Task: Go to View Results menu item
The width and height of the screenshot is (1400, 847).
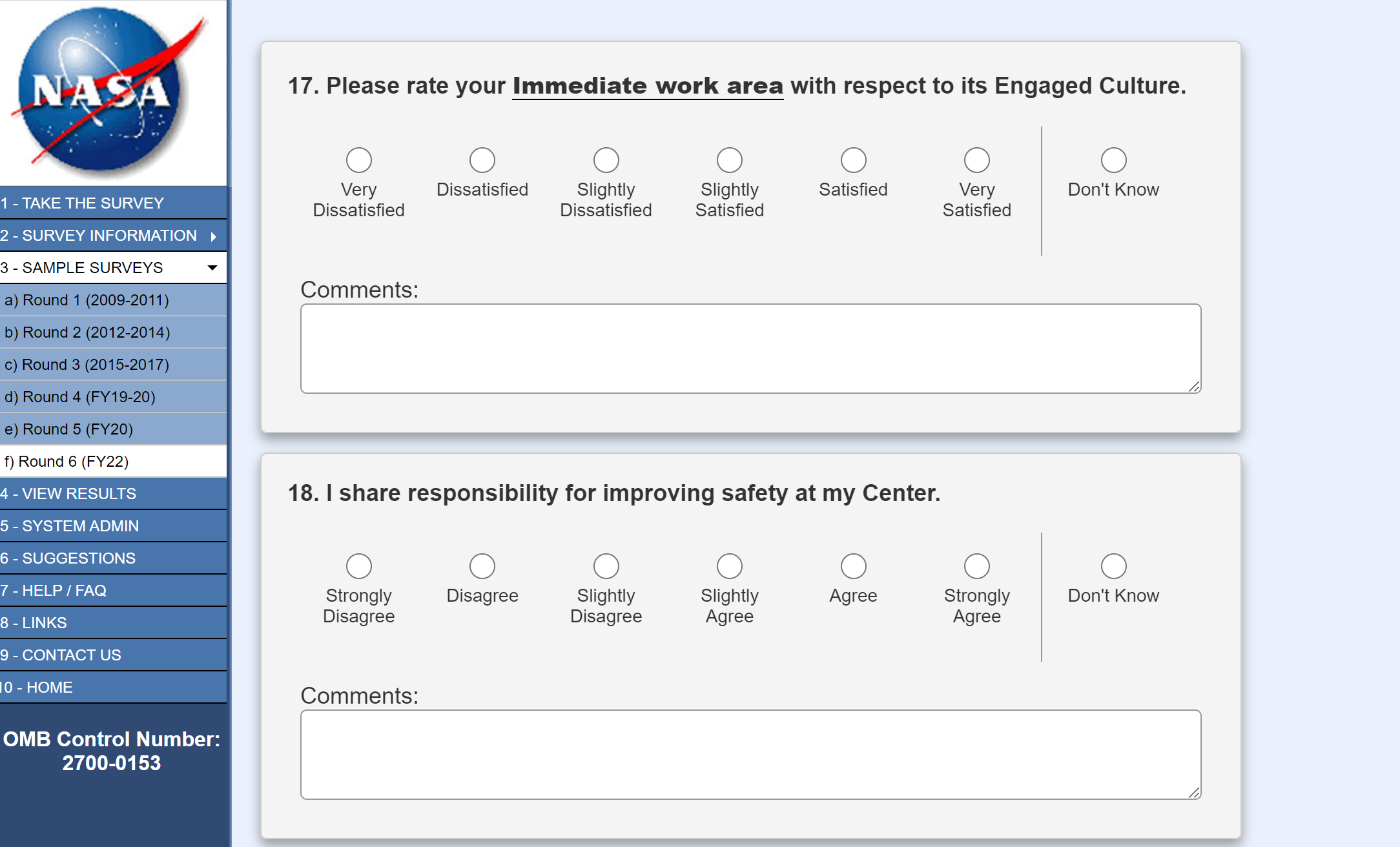Action: coord(68,494)
